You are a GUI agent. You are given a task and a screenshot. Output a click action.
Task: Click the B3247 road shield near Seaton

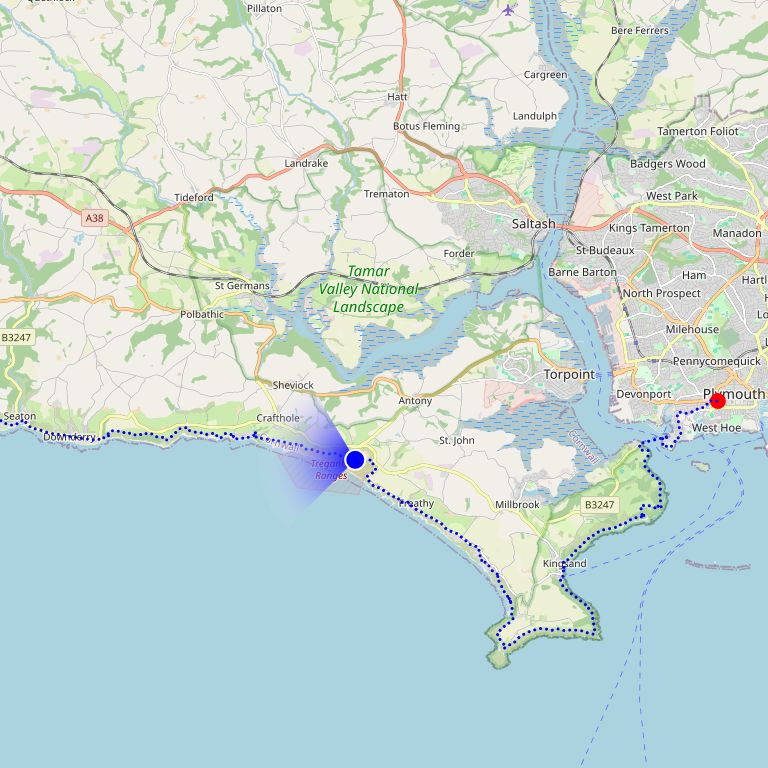pos(16,337)
